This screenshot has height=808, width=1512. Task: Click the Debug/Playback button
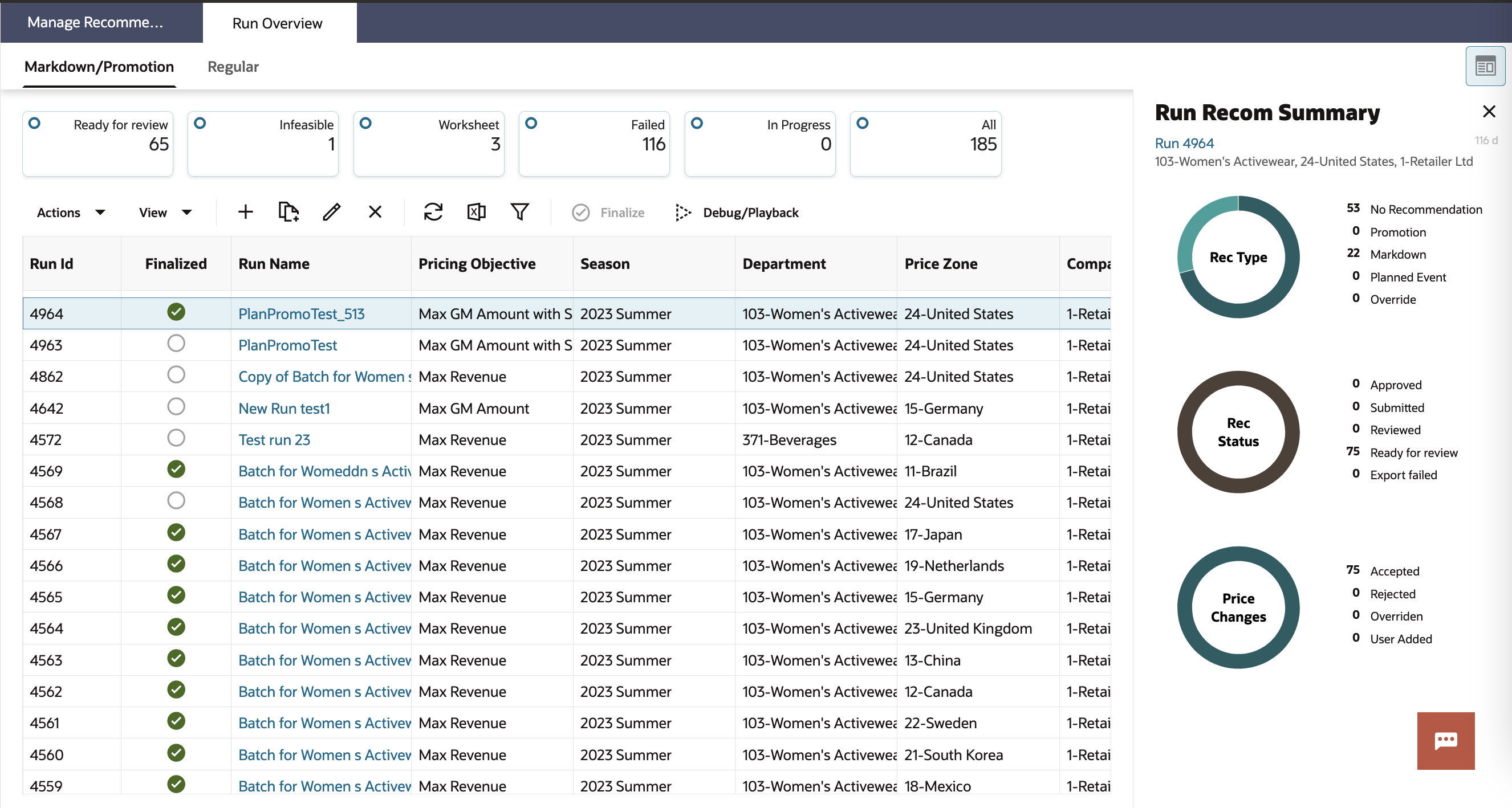pyautogui.click(x=737, y=213)
